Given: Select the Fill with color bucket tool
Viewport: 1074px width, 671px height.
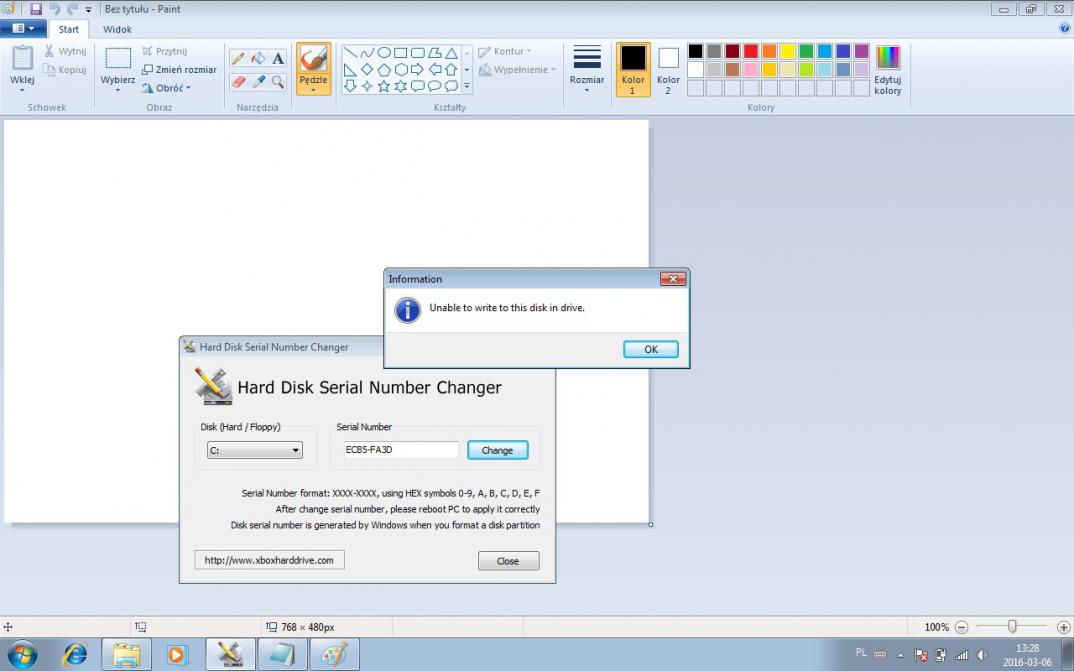Looking at the screenshot, I should (x=258, y=59).
